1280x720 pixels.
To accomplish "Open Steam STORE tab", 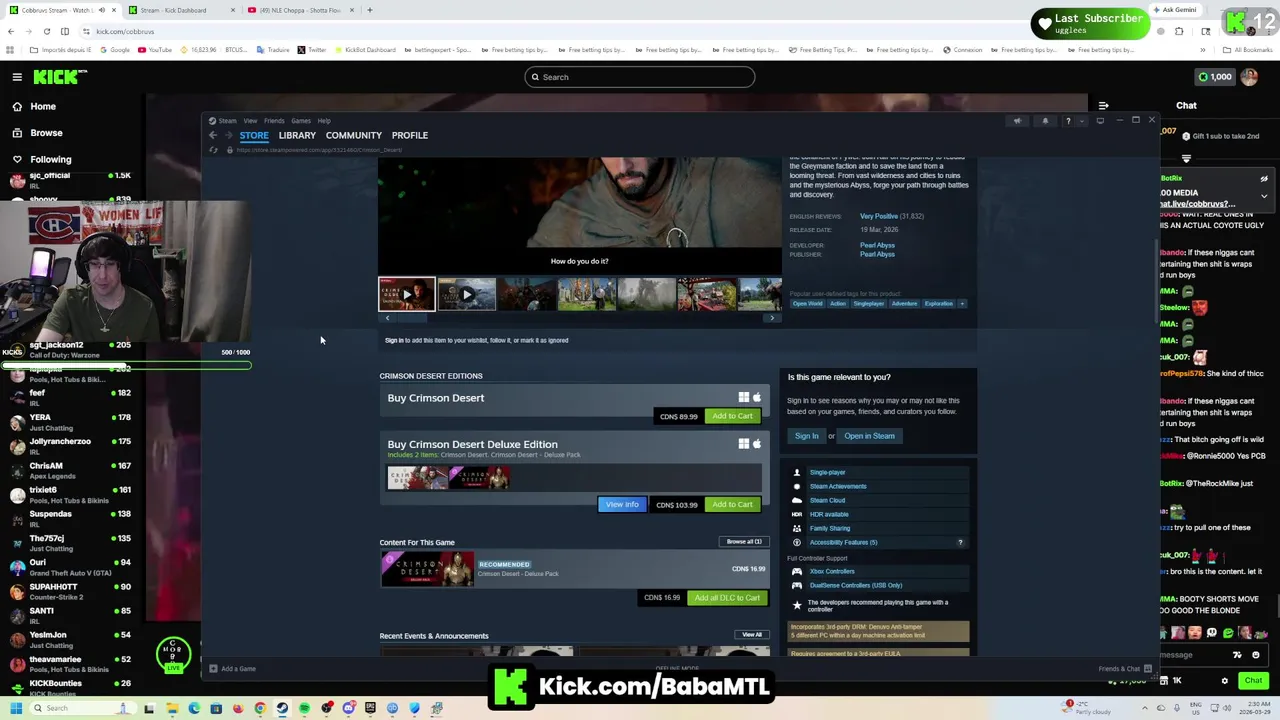I will click(254, 135).
